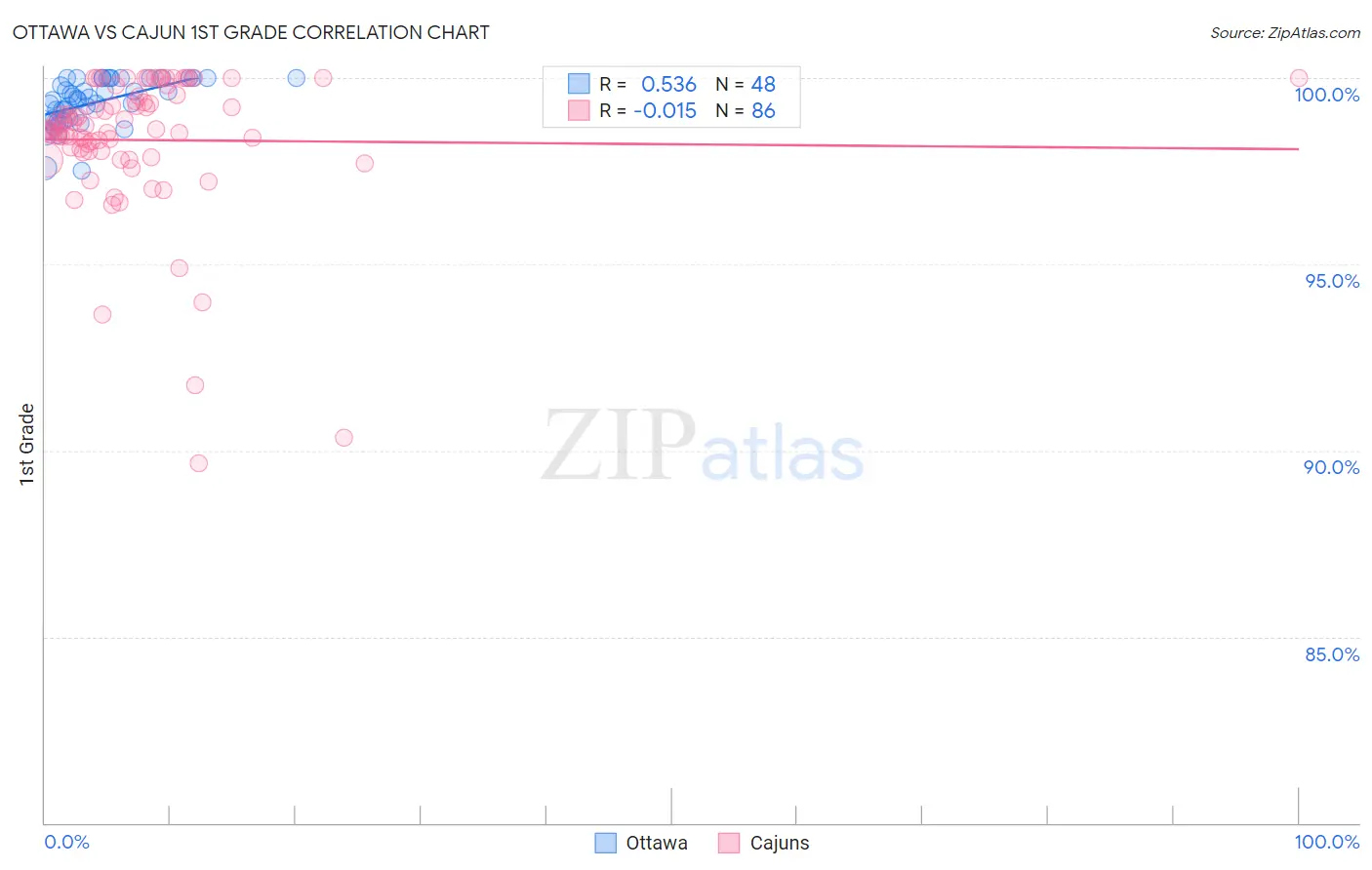The width and height of the screenshot is (1372, 870).
Task: Select the R = 0.536 correlation value
Action: [648, 84]
